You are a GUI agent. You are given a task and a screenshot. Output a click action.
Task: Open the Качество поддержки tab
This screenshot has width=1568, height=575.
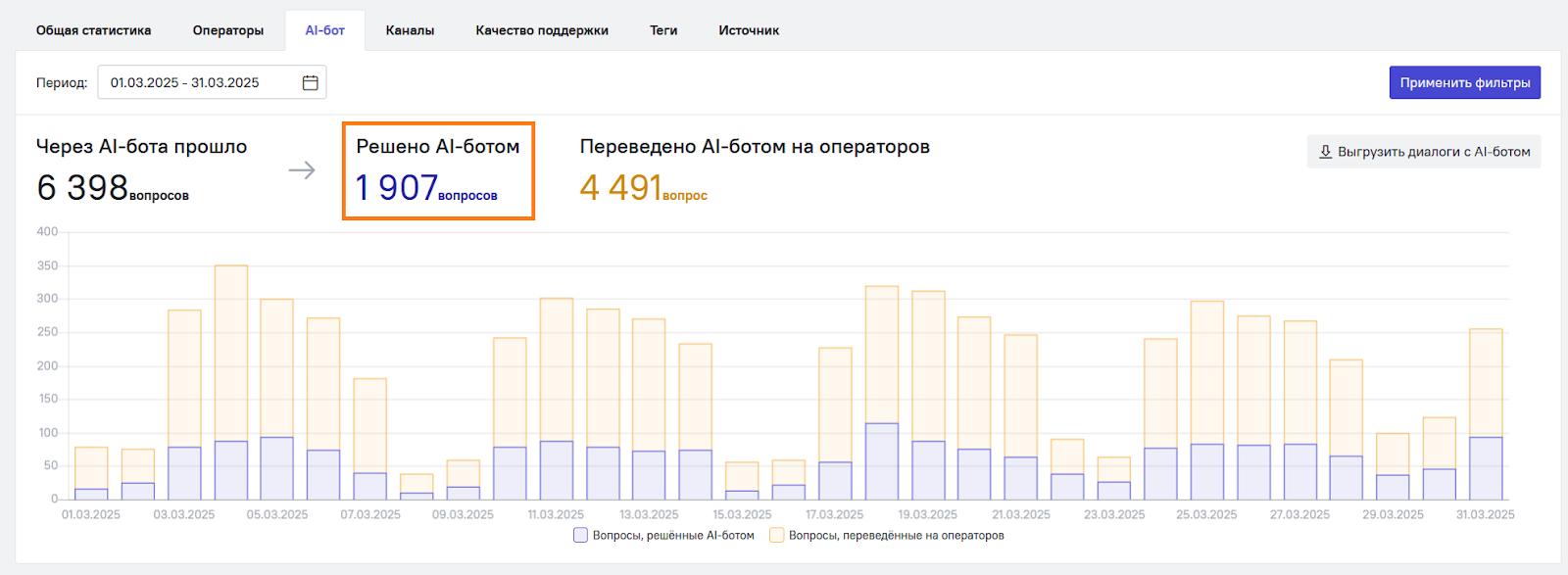542,30
